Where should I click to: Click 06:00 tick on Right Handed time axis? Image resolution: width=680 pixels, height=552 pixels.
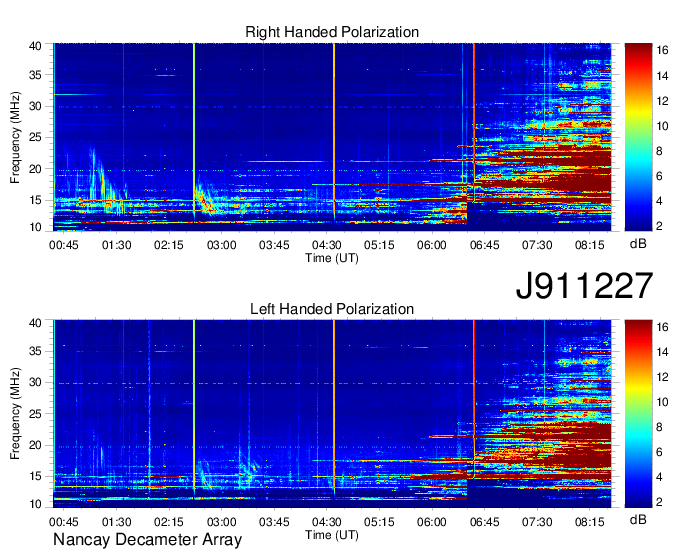pyautogui.click(x=432, y=245)
